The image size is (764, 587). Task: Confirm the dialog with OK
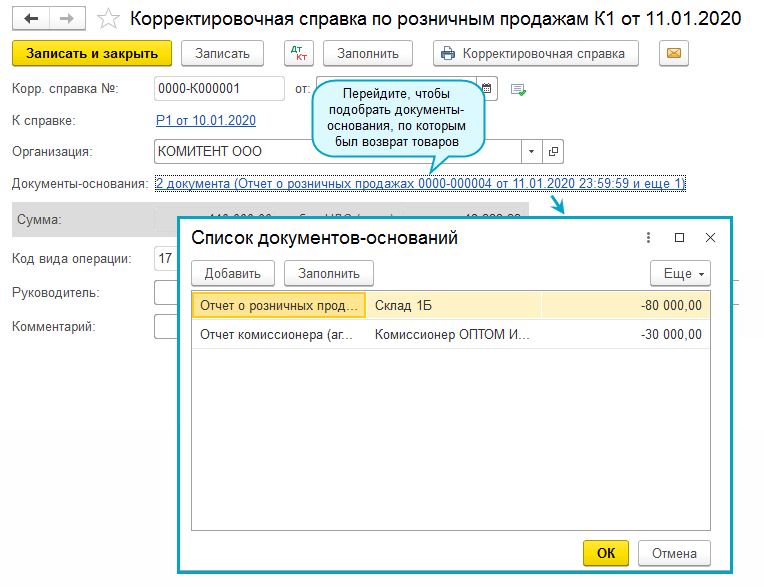tap(606, 553)
